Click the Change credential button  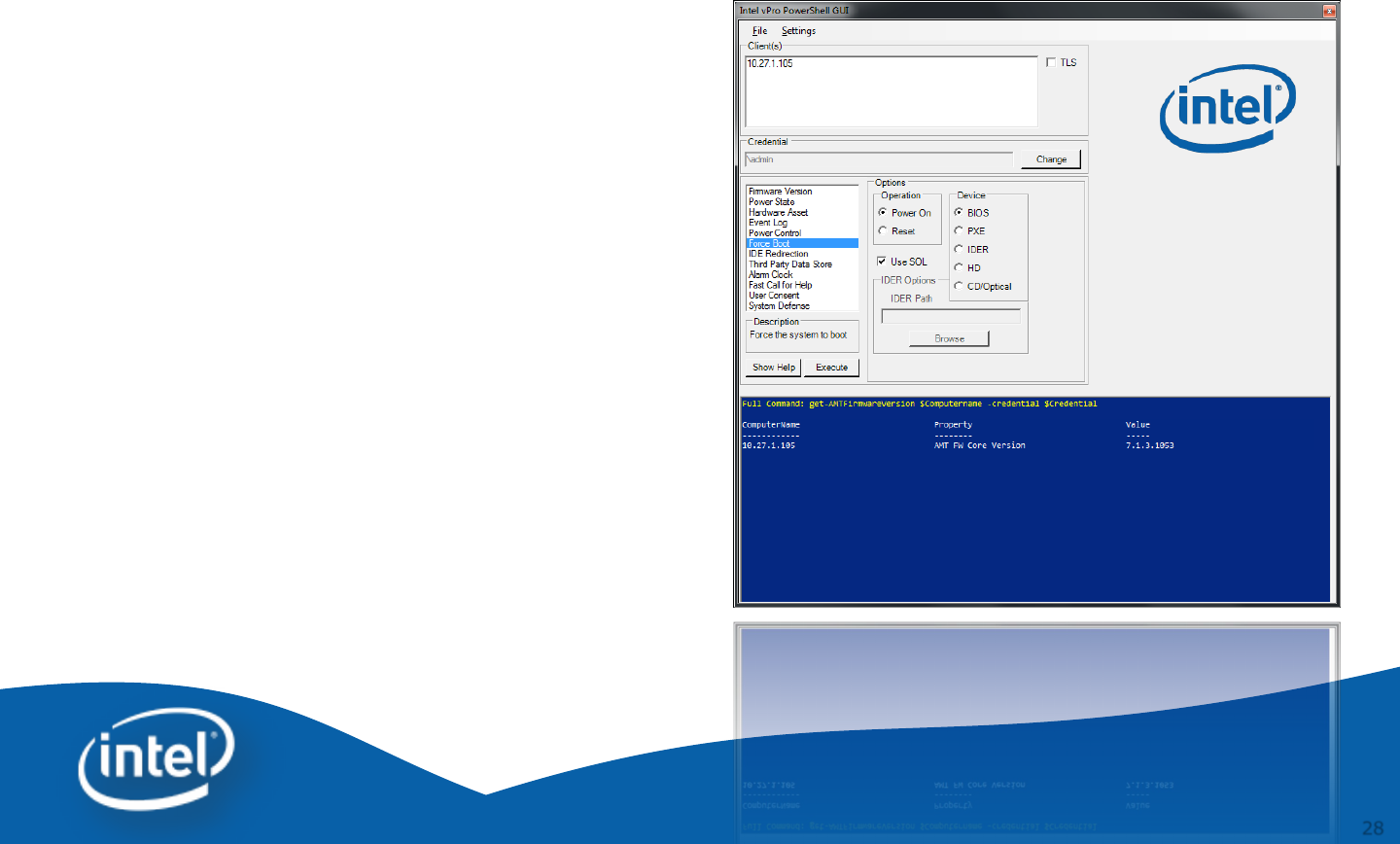1051,159
